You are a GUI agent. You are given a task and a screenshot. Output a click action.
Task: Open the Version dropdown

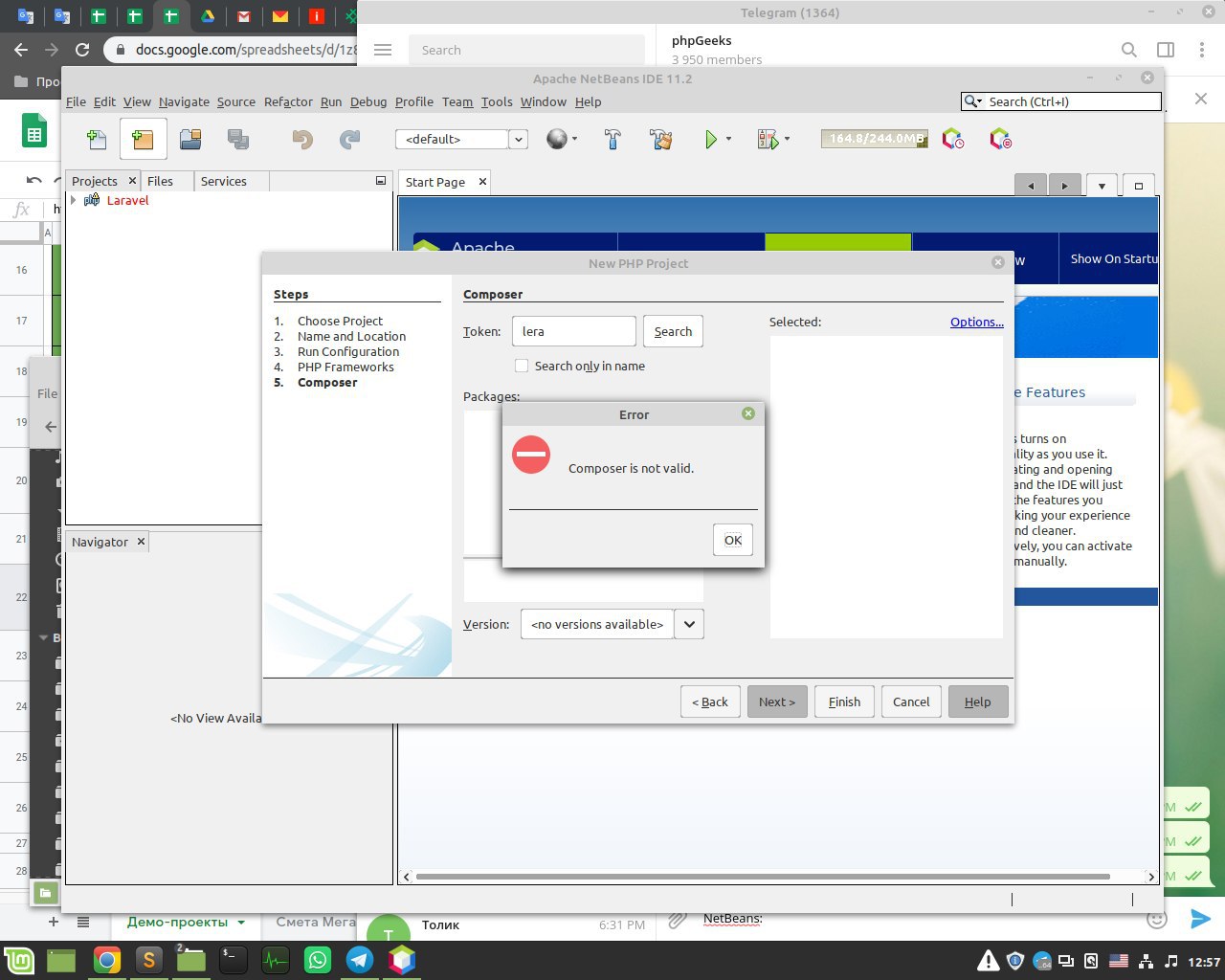click(x=689, y=624)
